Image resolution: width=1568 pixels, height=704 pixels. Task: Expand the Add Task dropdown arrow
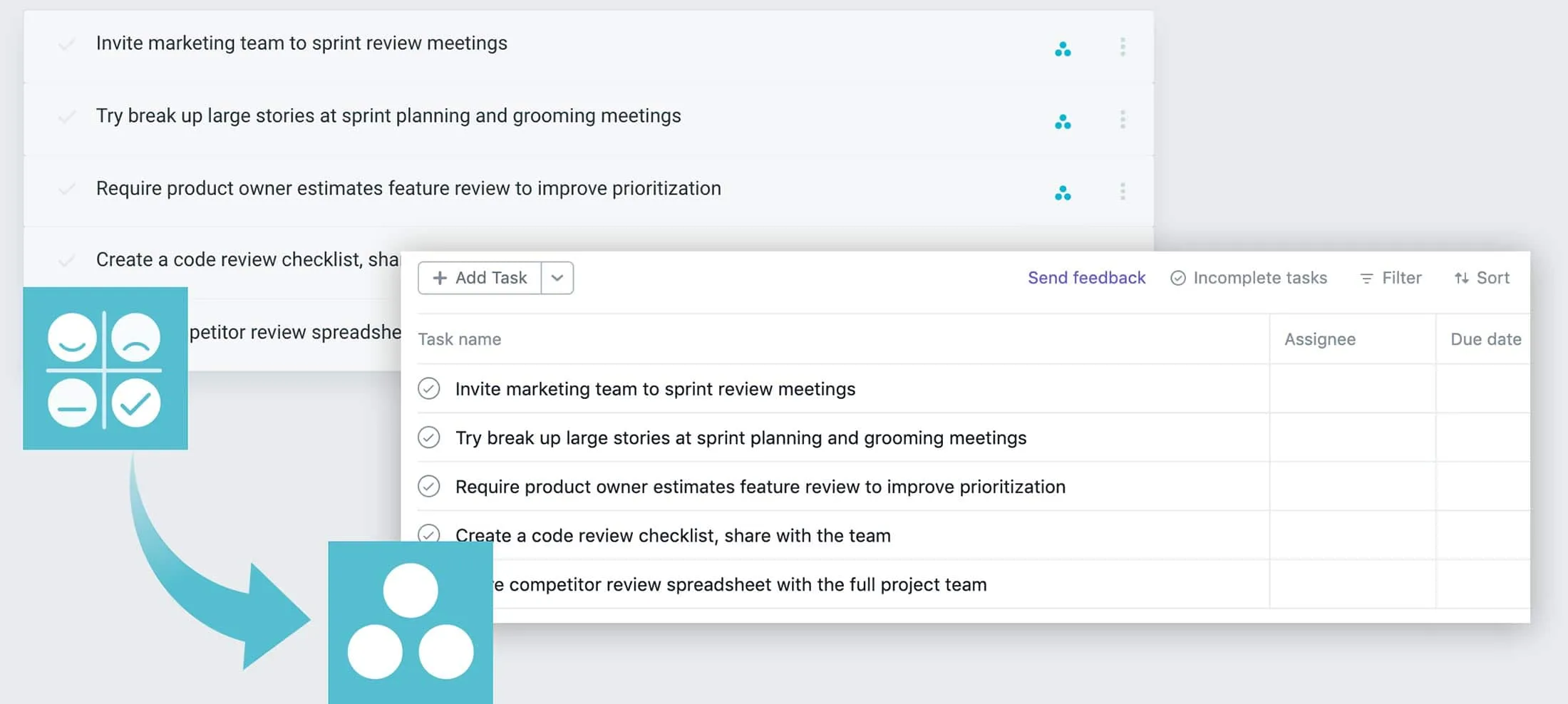pos(557,278)
